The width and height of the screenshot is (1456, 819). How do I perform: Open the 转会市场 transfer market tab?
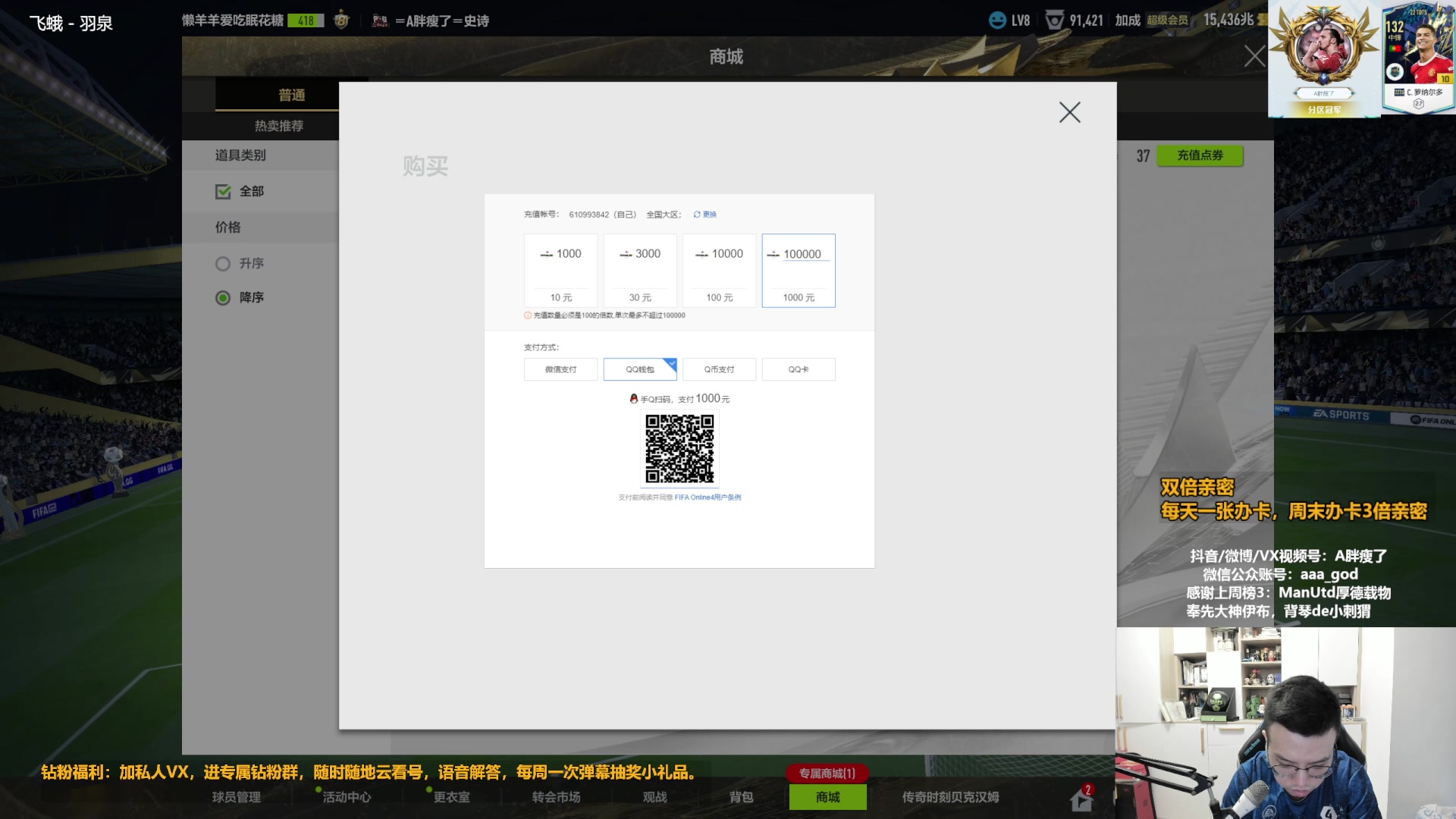coord(555,797)
